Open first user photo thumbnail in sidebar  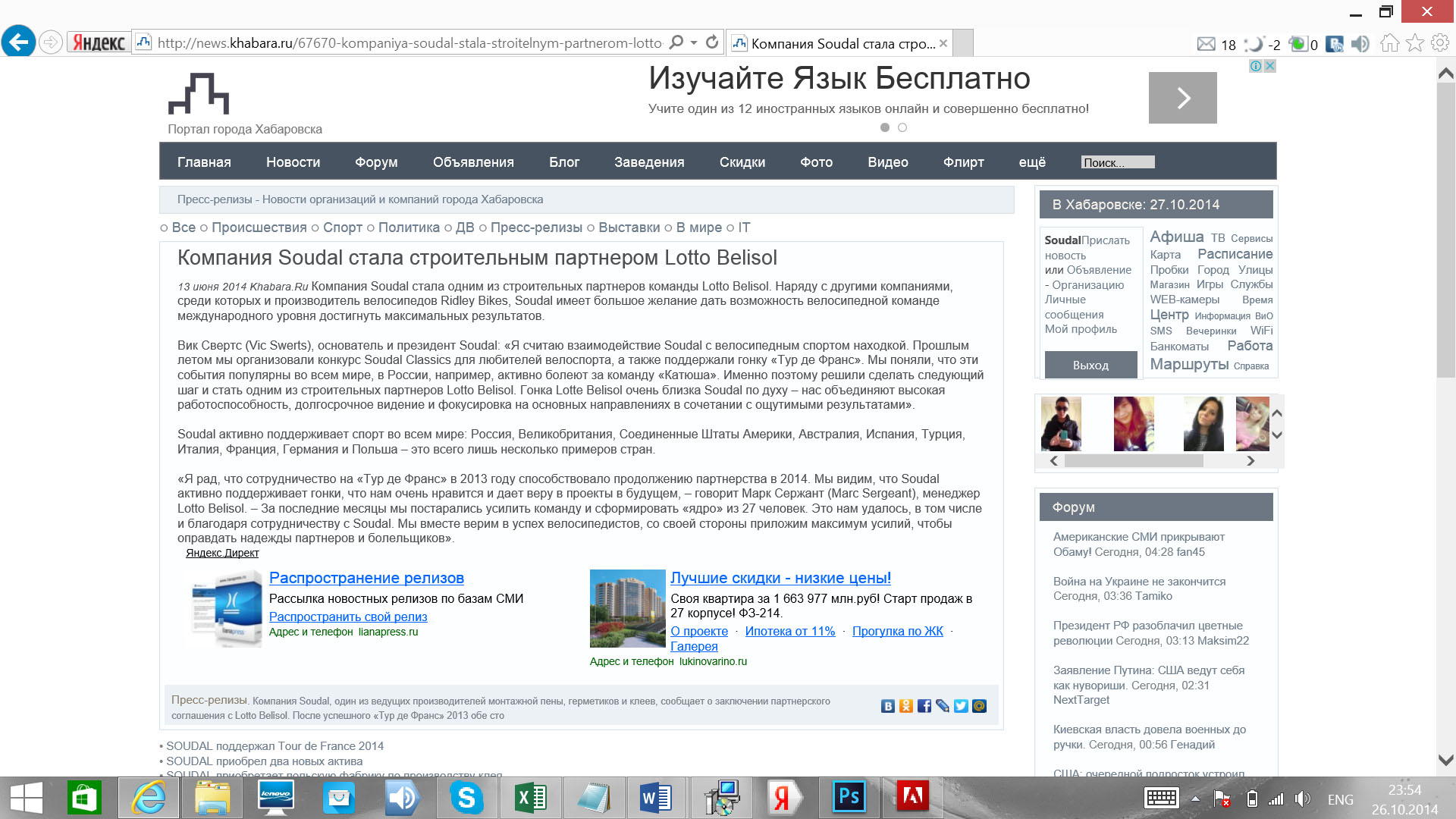[x=1061, y=424]
